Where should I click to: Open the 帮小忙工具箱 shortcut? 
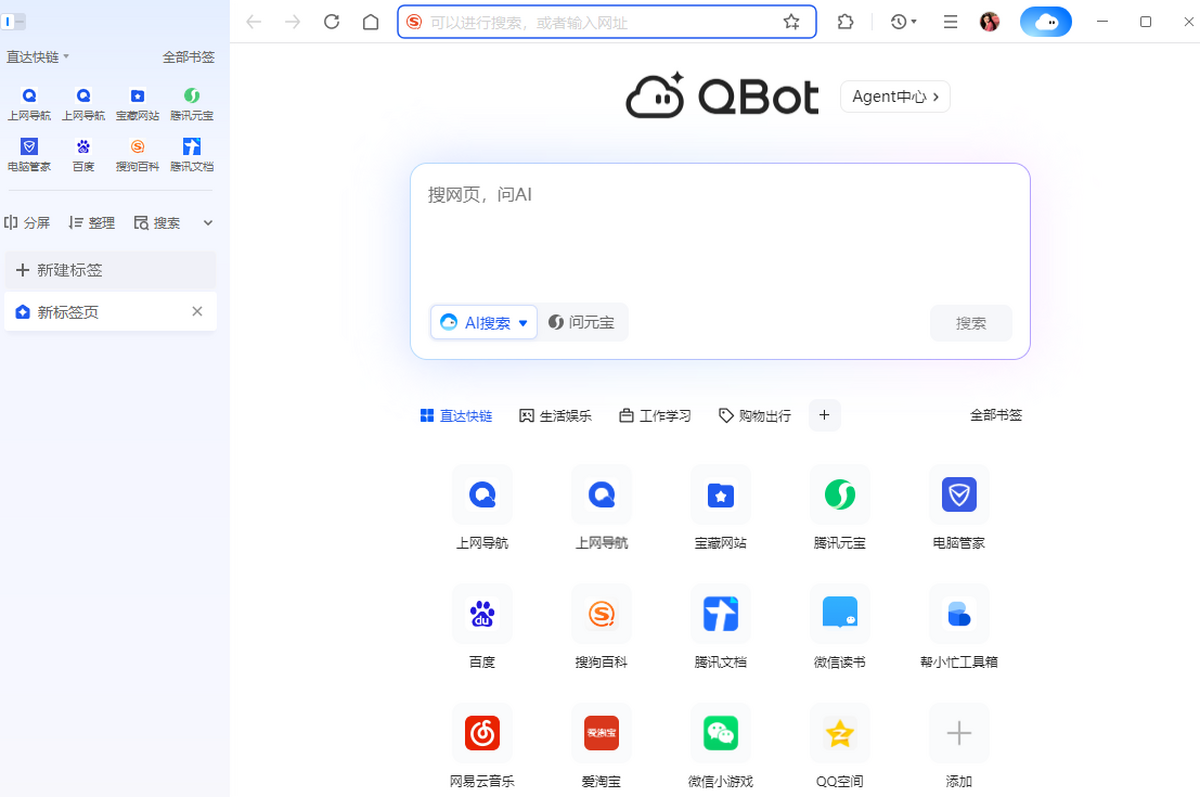(x=958, y=625)
